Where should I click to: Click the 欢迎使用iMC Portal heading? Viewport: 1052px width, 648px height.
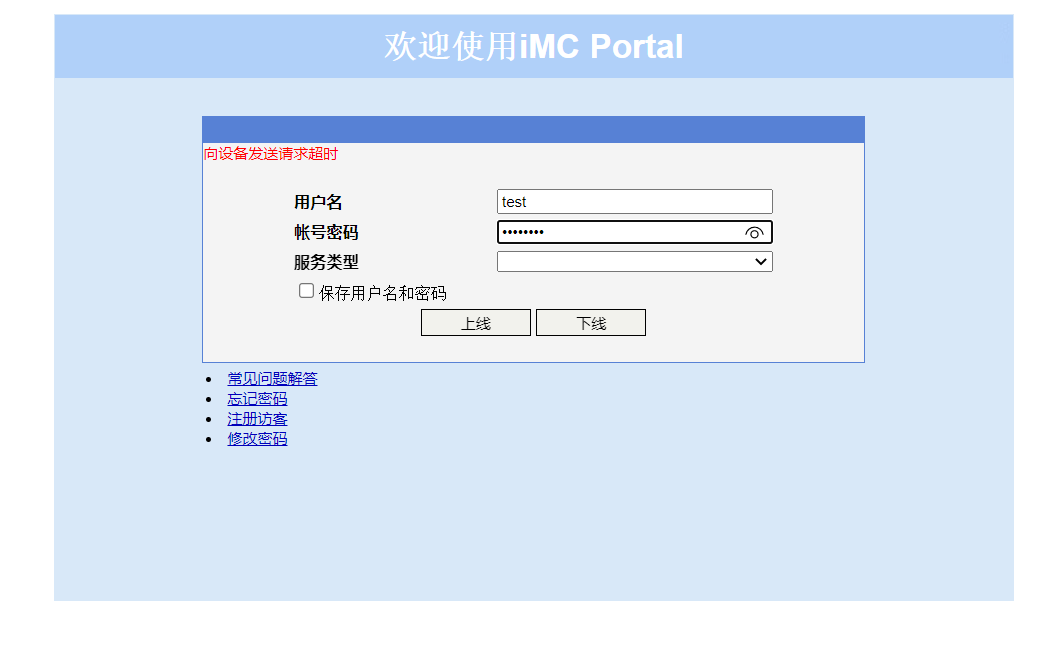(x=533, y=46)
